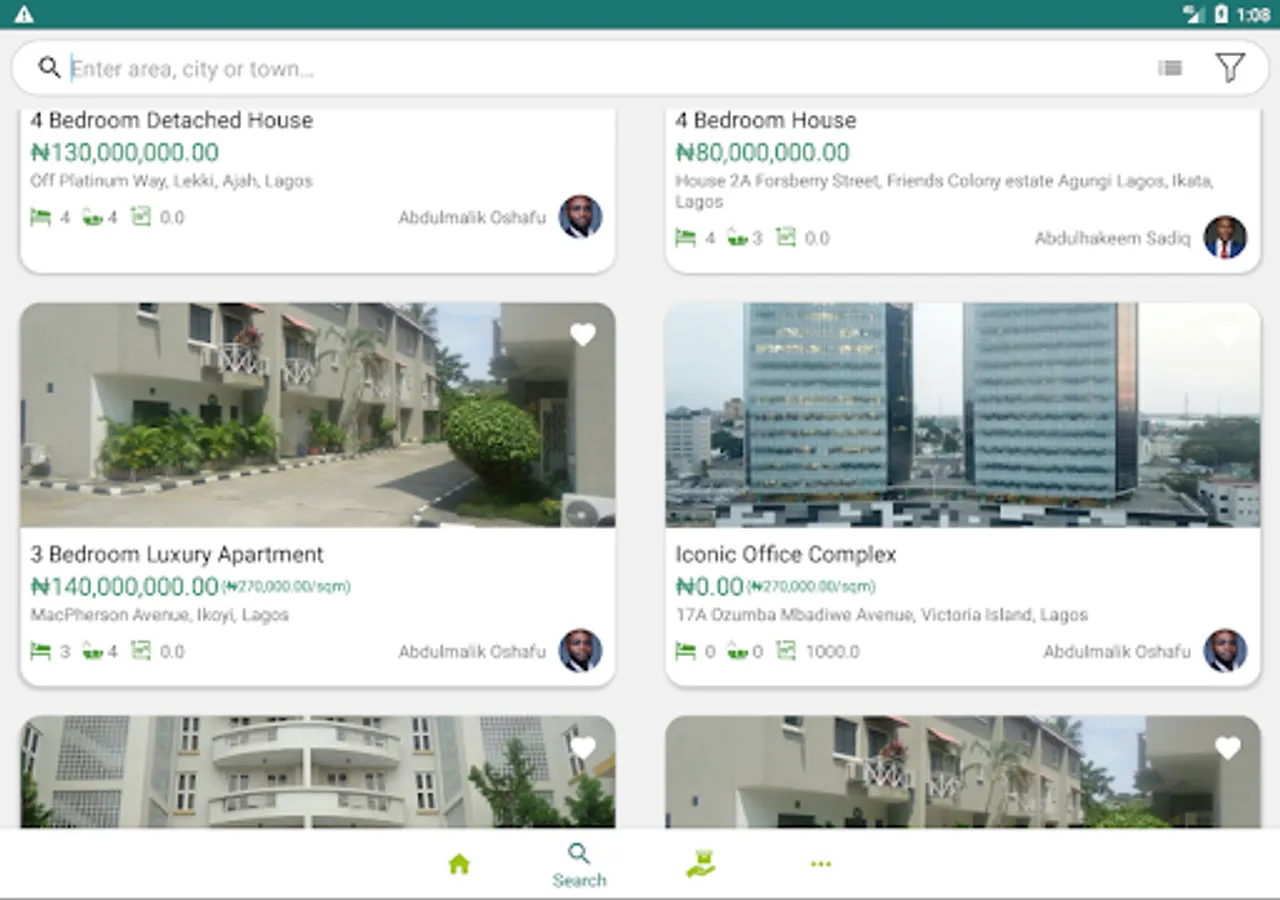Tap agent avatar on 3 Bedroom Luxury Apartment
Image resolution: width=1280 pixels, height=900 pixels.
(x=580, y=651)
